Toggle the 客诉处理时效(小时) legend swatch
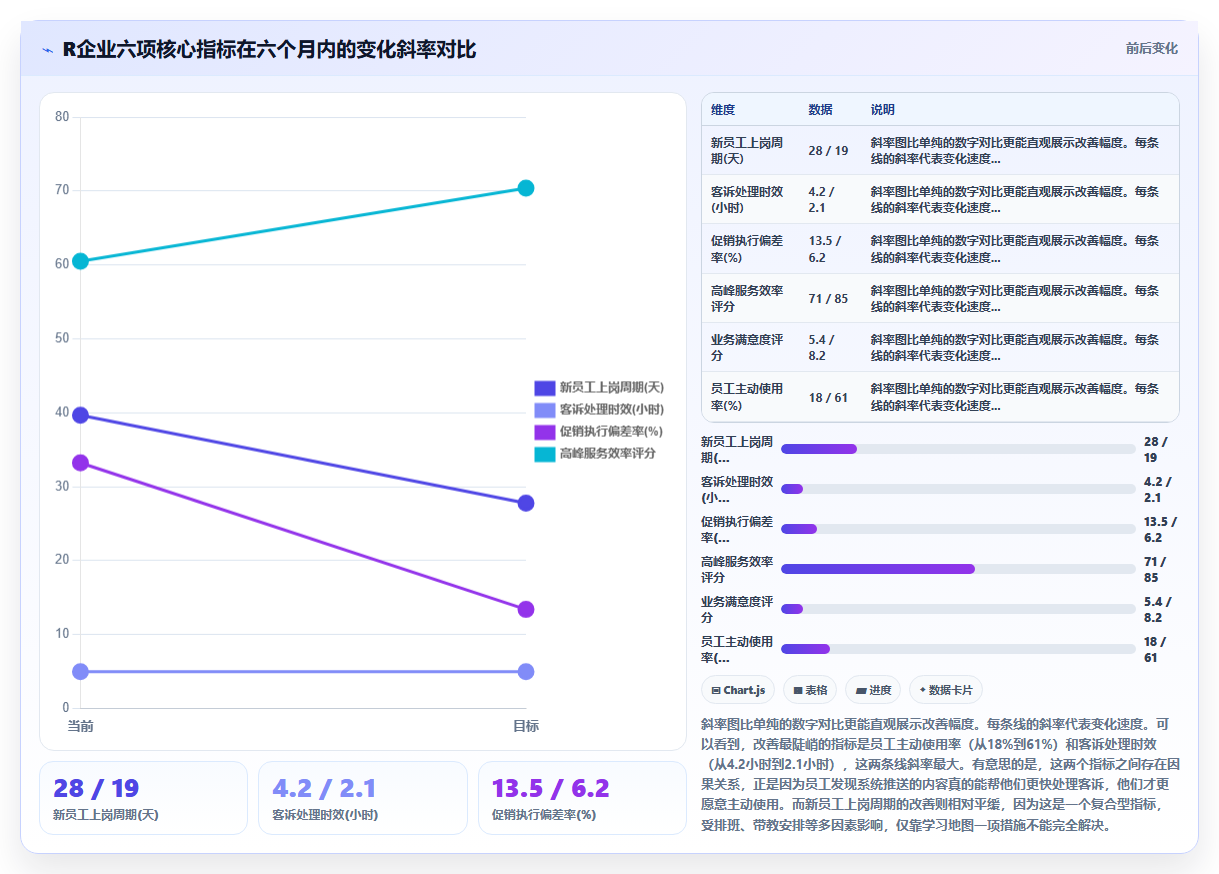Image resolution: width=1219 pixels, height=874 pixels. point(544,410)
